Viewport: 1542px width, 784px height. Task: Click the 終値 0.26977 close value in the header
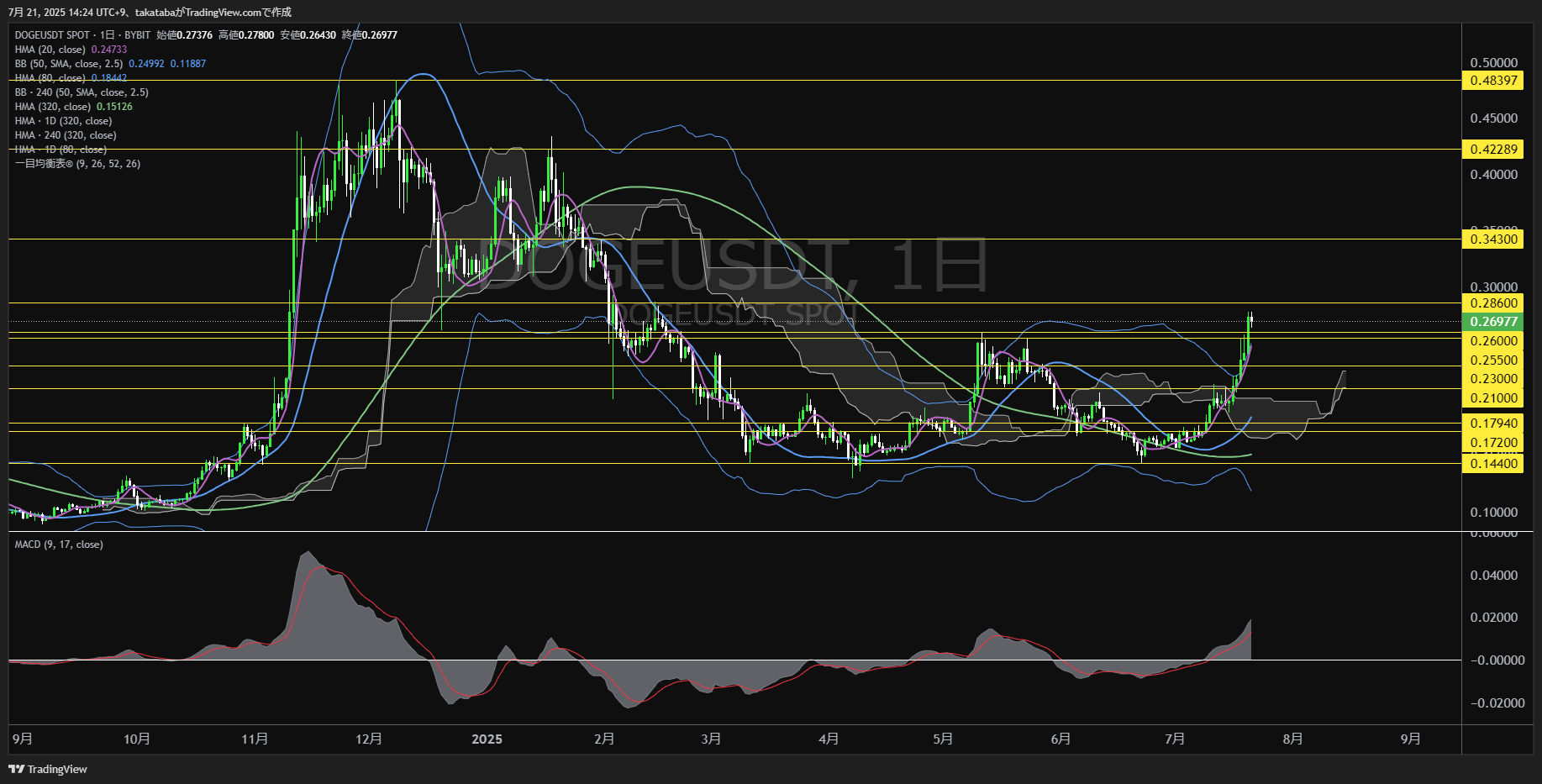[x=370, y=35]
